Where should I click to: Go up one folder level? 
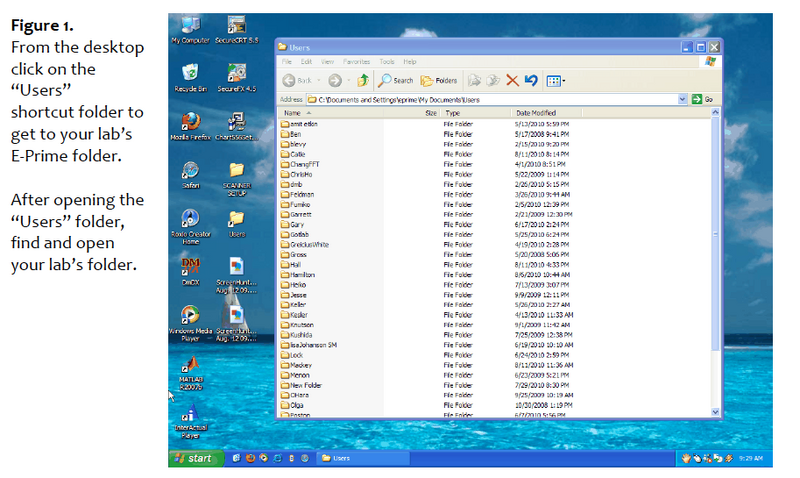click(x=363, y=80)
